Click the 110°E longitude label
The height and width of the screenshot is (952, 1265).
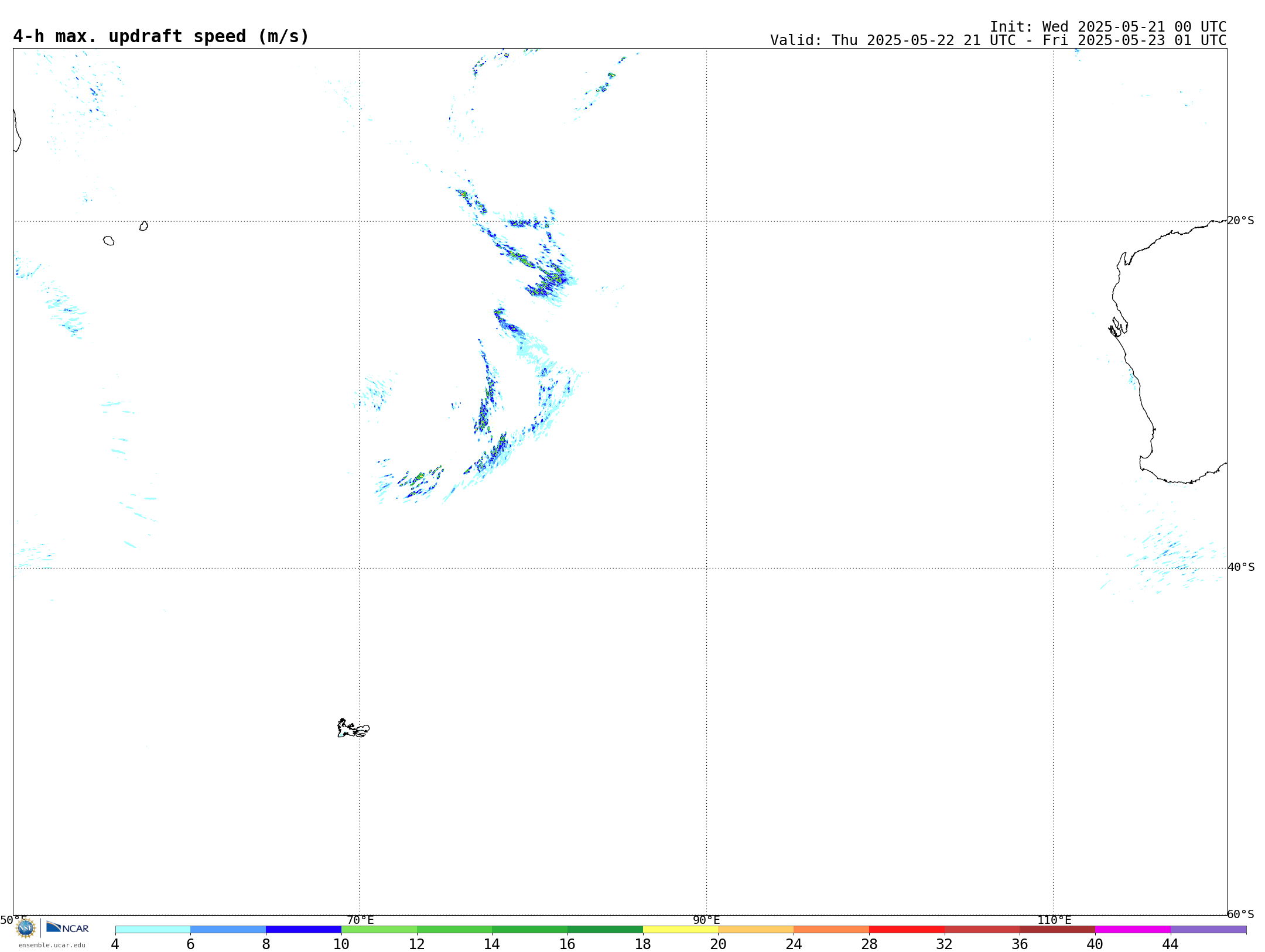(1054, 920)
